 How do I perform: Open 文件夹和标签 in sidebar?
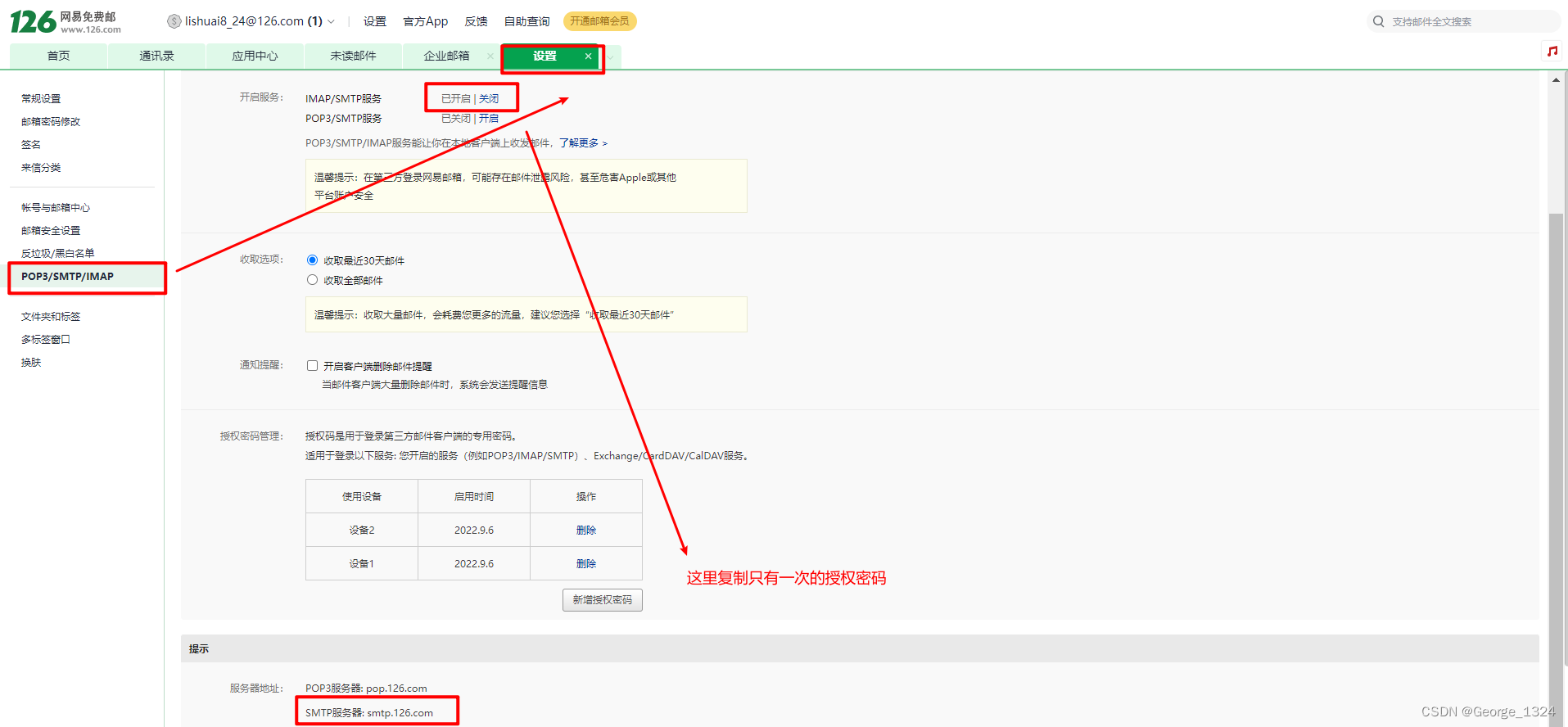[x=51, y=316]
